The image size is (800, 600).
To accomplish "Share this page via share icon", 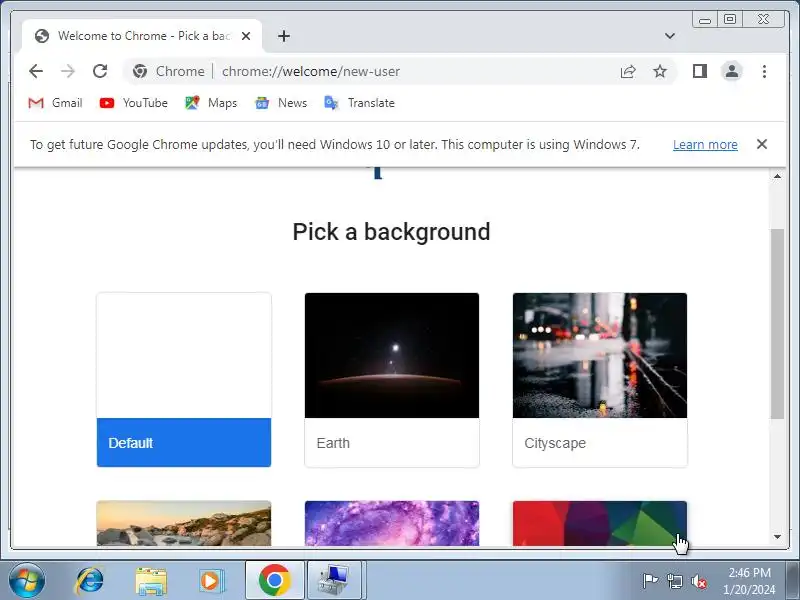I will click(x=628, y=71).
